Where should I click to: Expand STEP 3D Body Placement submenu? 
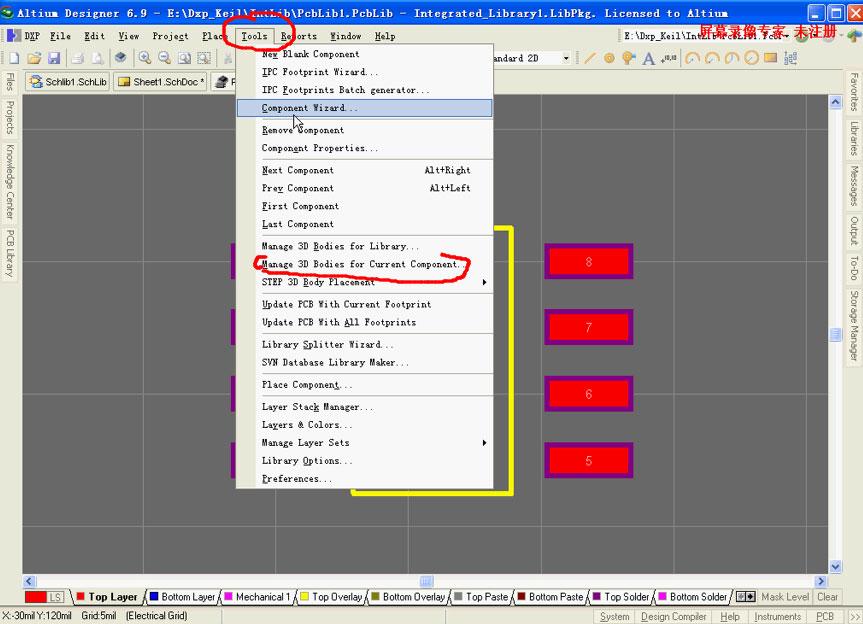370,282
